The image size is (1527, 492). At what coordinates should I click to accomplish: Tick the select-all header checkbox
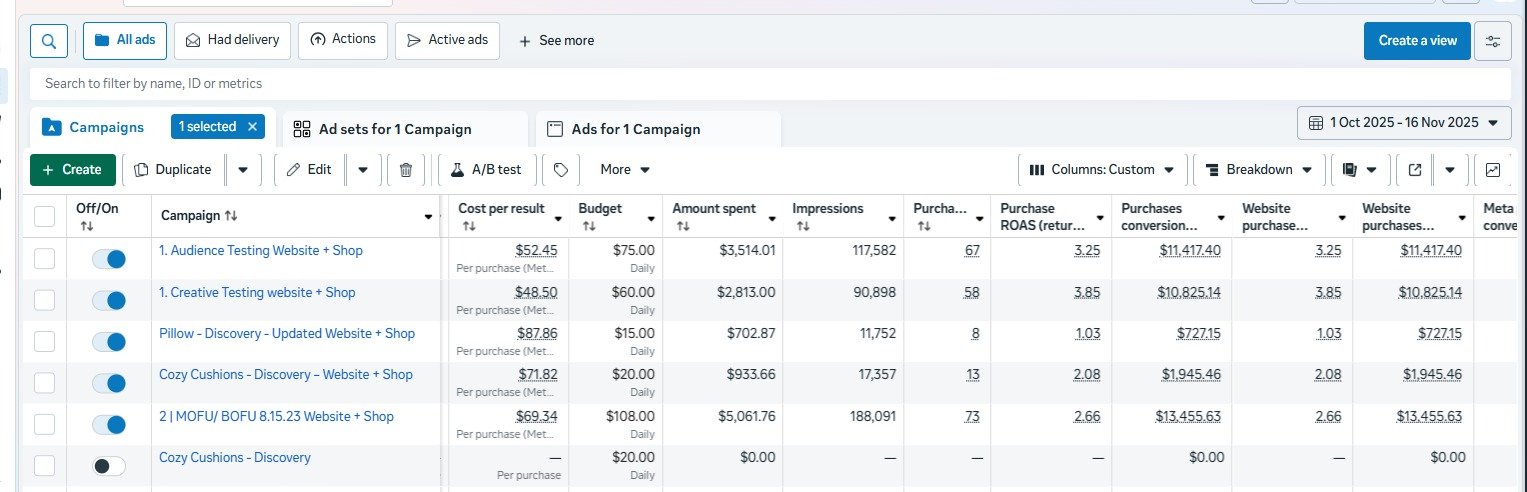[x=45, y=216]
